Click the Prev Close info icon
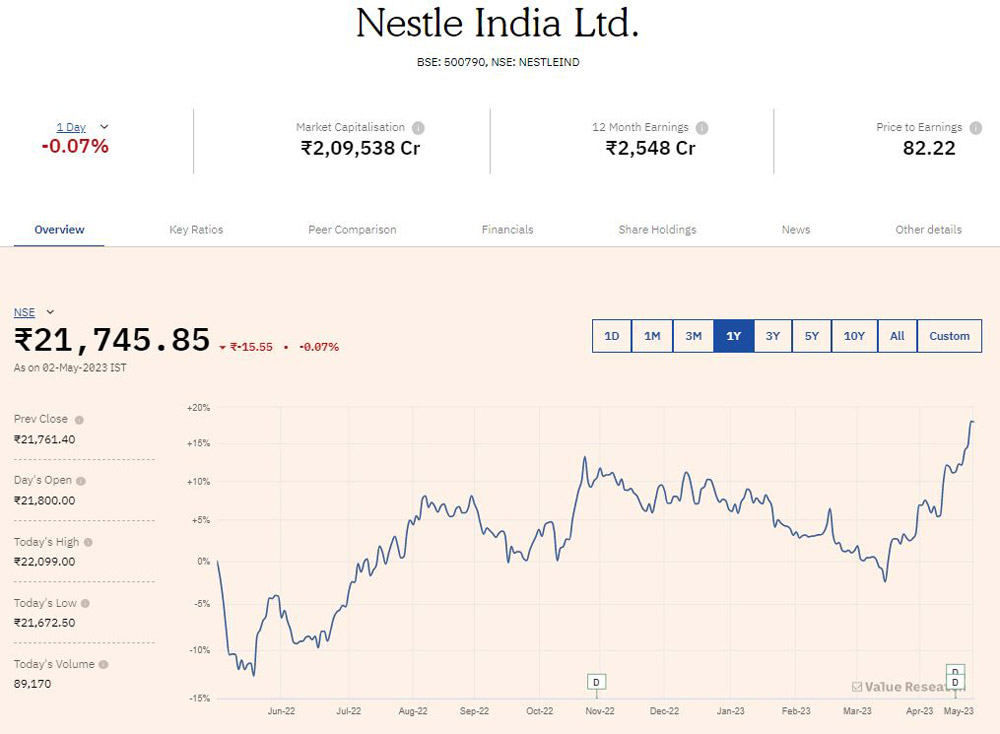 point(79,420)
